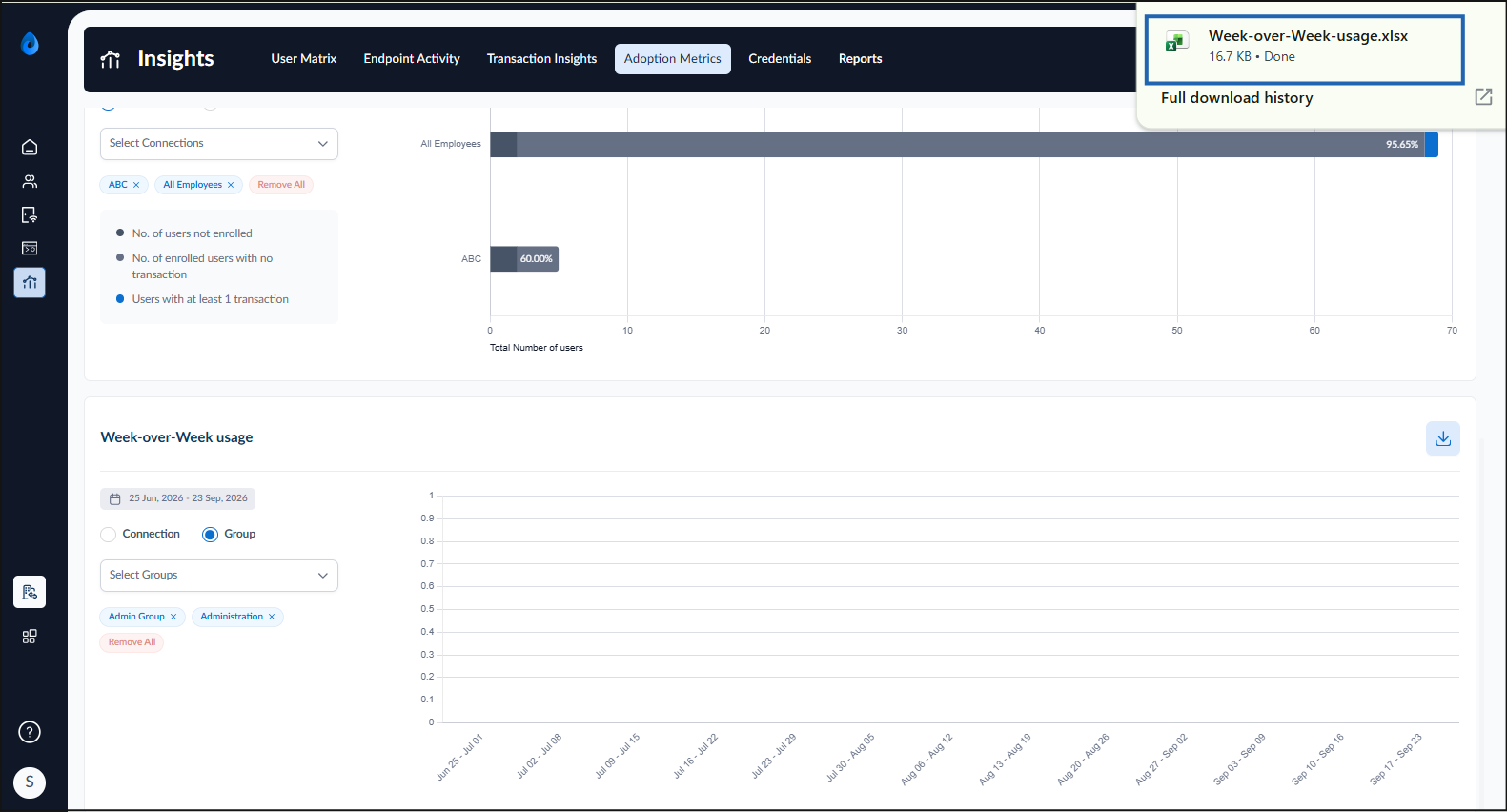Open the device connectivity sidebar icon

(30, 215)
